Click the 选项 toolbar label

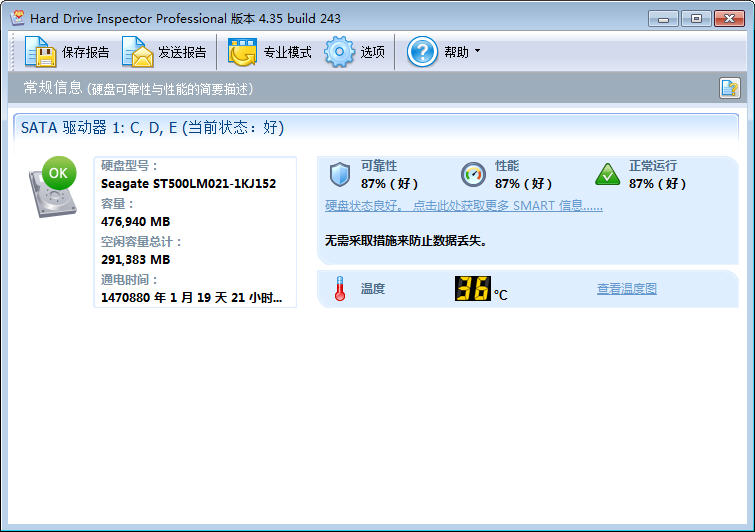click(373, 52)
